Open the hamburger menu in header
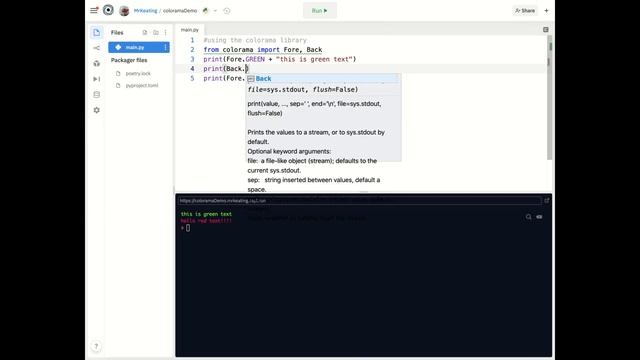This screenshot has height=360, width=640. (94, 11)
